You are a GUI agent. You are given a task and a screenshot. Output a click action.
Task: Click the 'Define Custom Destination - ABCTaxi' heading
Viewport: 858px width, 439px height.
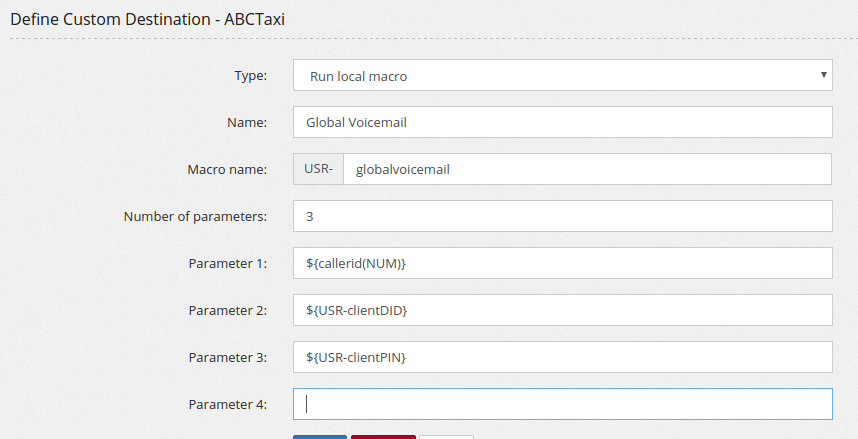click(147, 19)
